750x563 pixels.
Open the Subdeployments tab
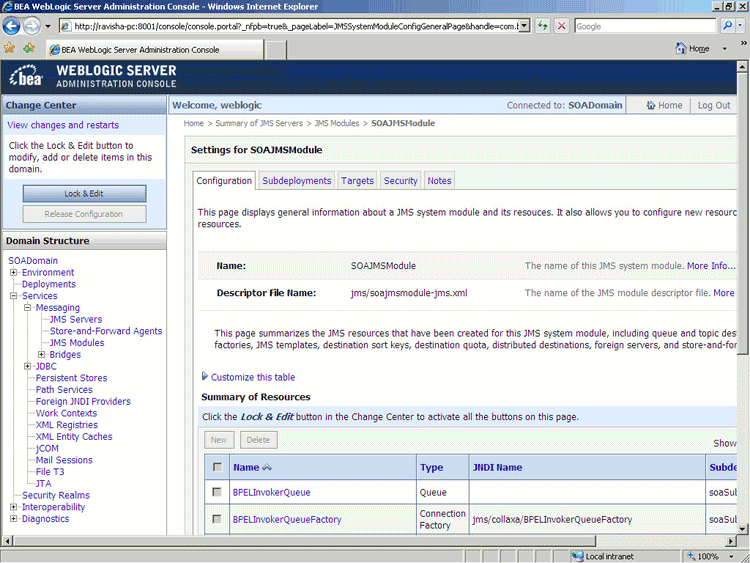297,181
